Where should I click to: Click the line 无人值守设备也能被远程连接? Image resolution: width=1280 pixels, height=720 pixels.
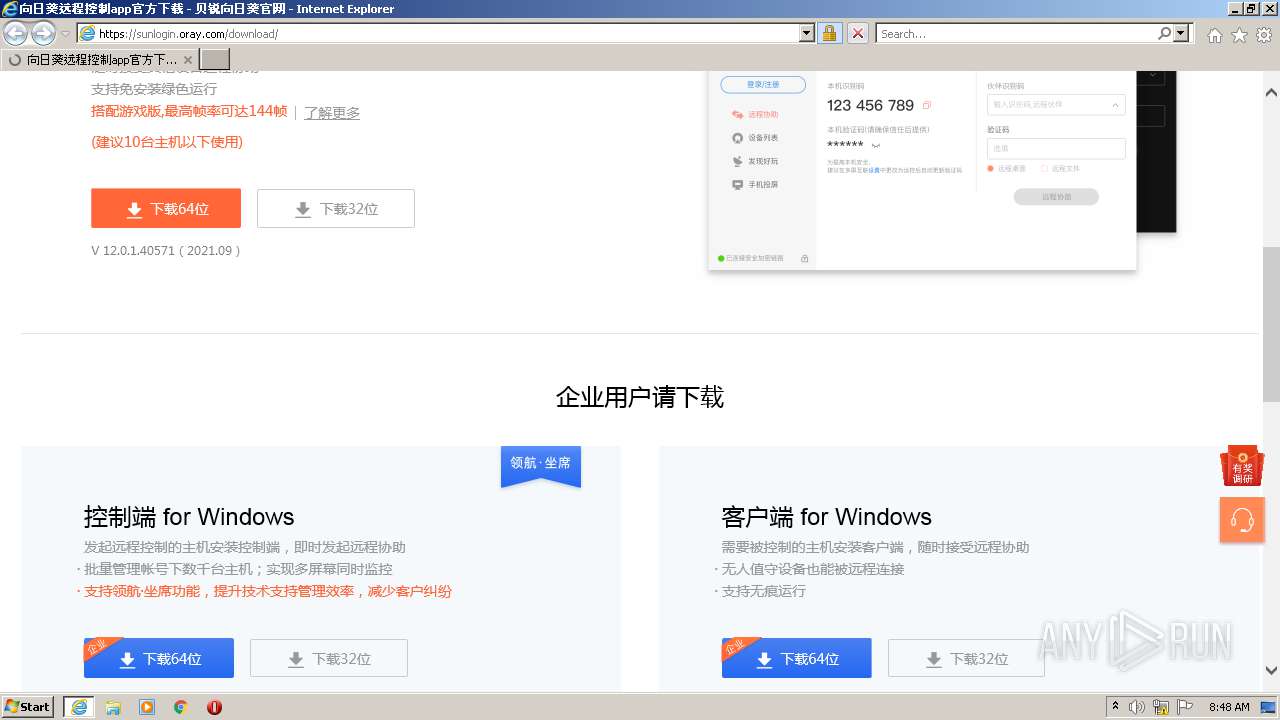[813, 569]
